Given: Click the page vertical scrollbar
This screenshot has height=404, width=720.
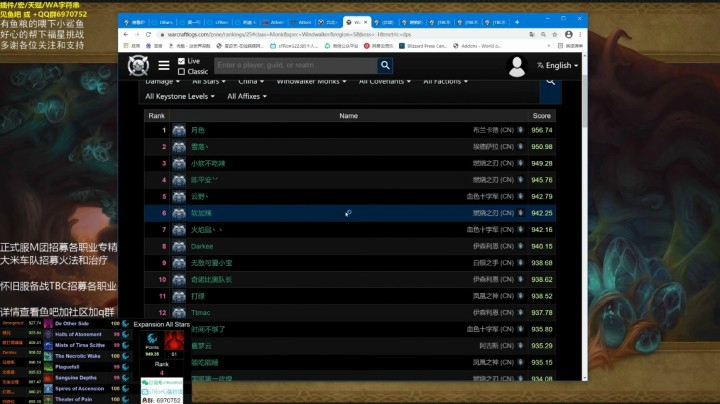Looking at the screenshot, I should pos(585,101).
